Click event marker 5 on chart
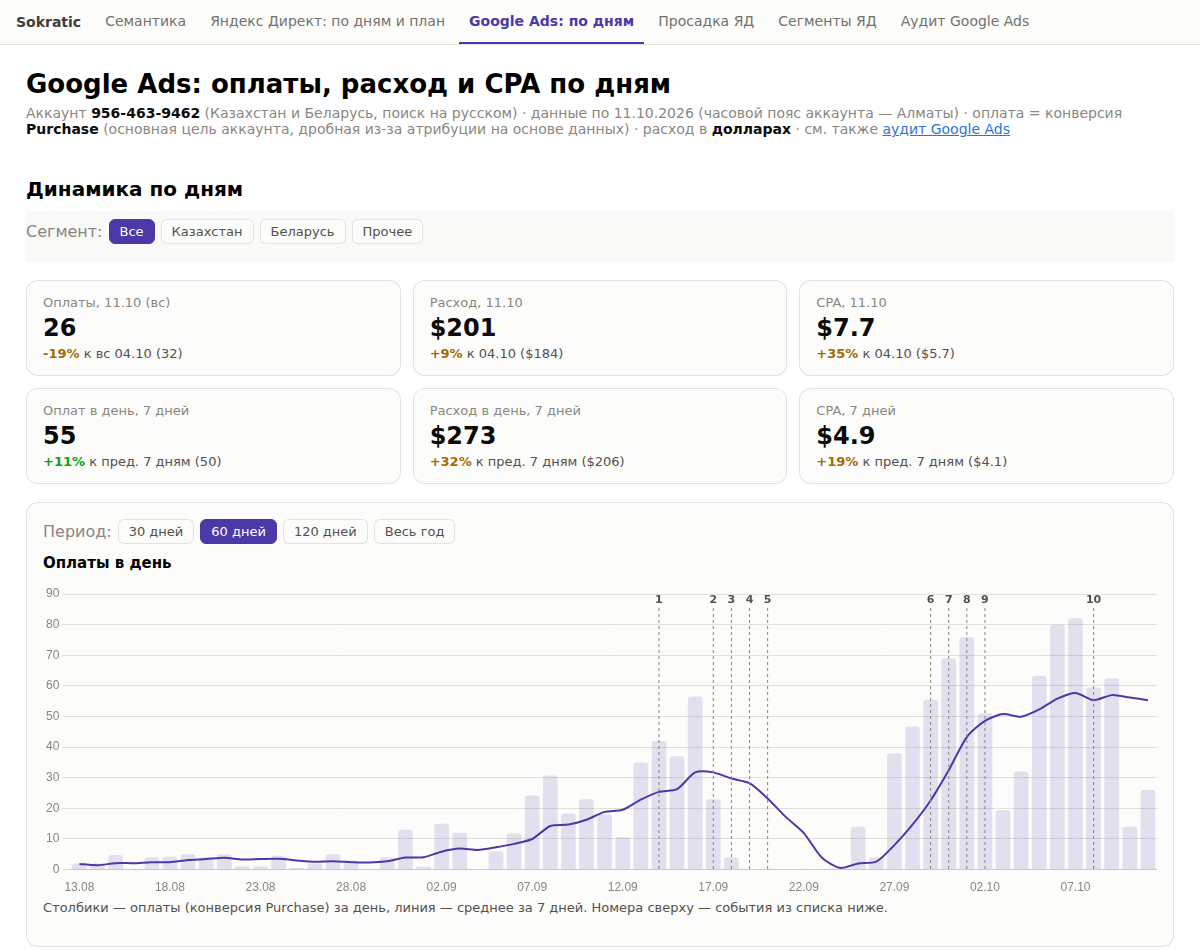 coord(767,599)
